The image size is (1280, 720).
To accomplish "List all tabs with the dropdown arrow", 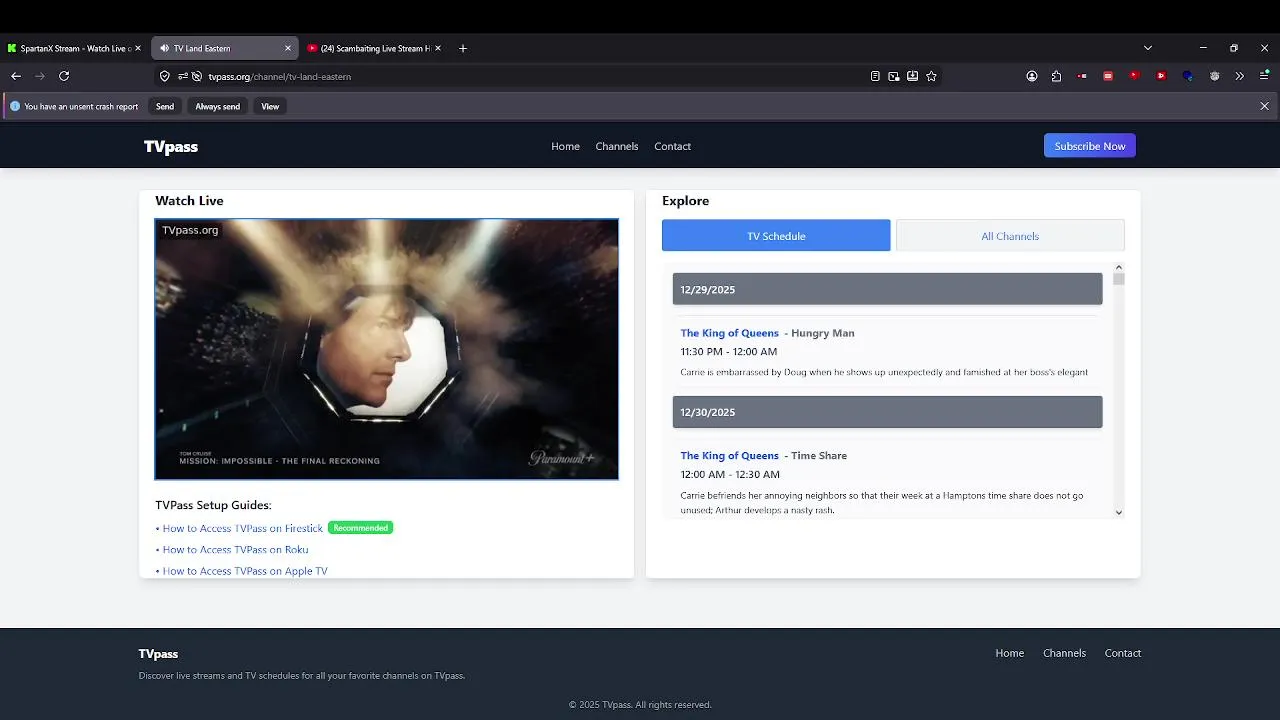I will [1148, 48].
